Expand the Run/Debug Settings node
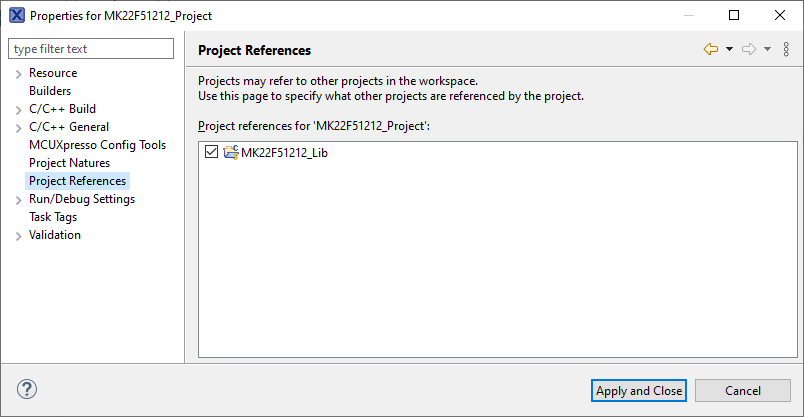The image size is (804, 417). point(18,200)
